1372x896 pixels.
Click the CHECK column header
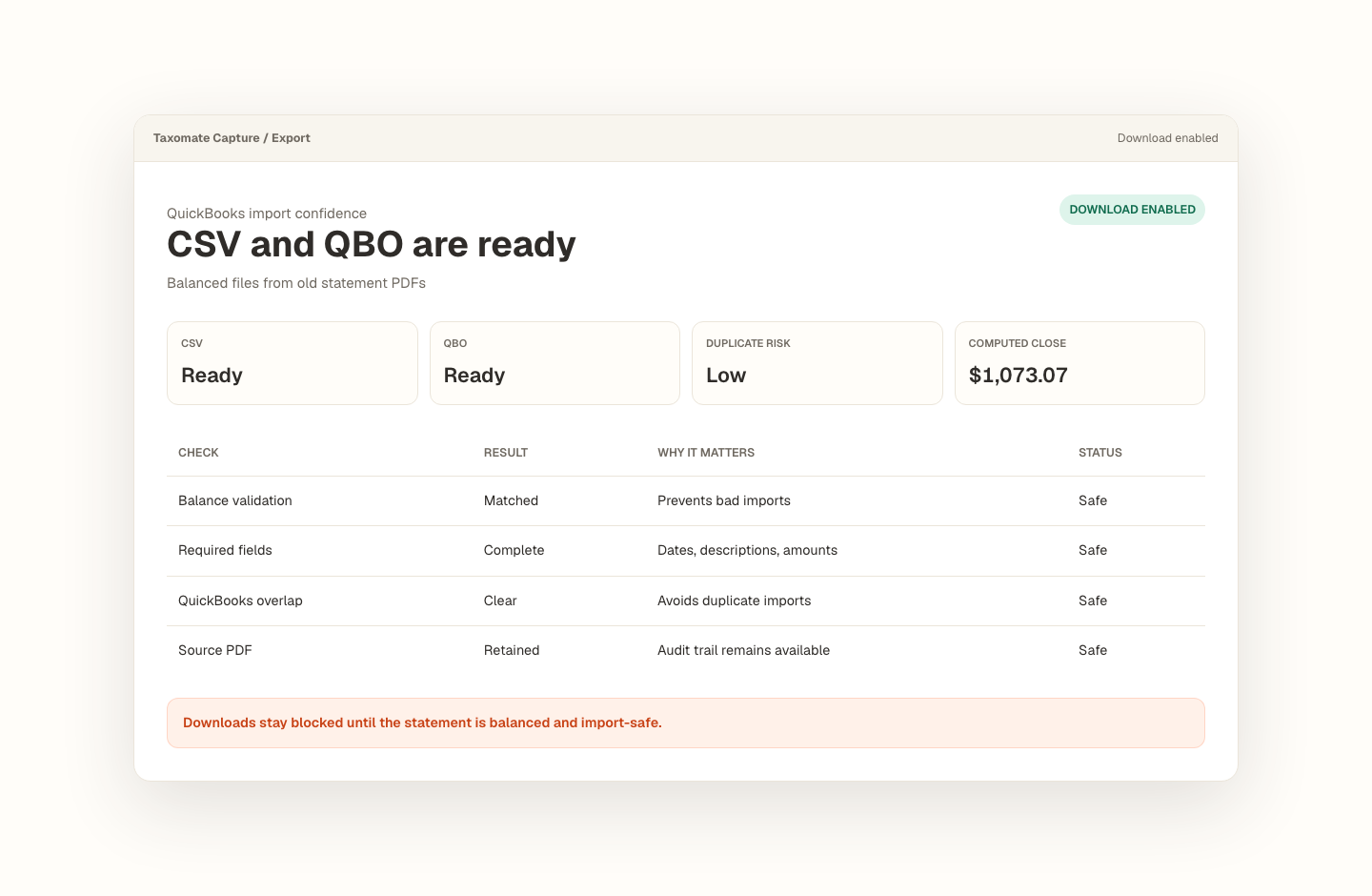pos(198,453)
